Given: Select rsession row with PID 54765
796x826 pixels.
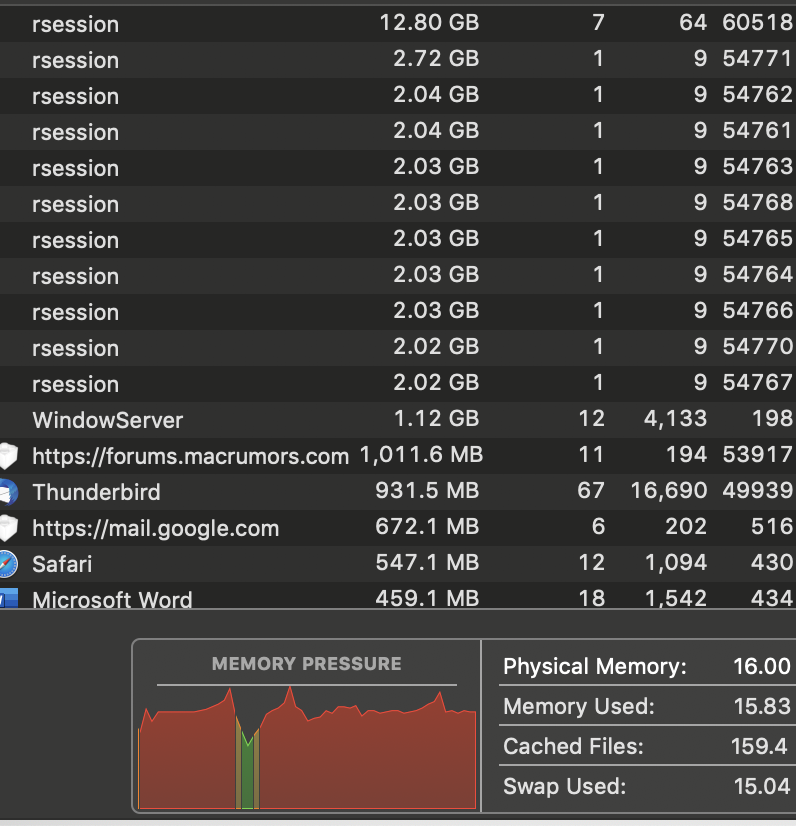Looking at the screenshot, I should [x=398, y=240].
